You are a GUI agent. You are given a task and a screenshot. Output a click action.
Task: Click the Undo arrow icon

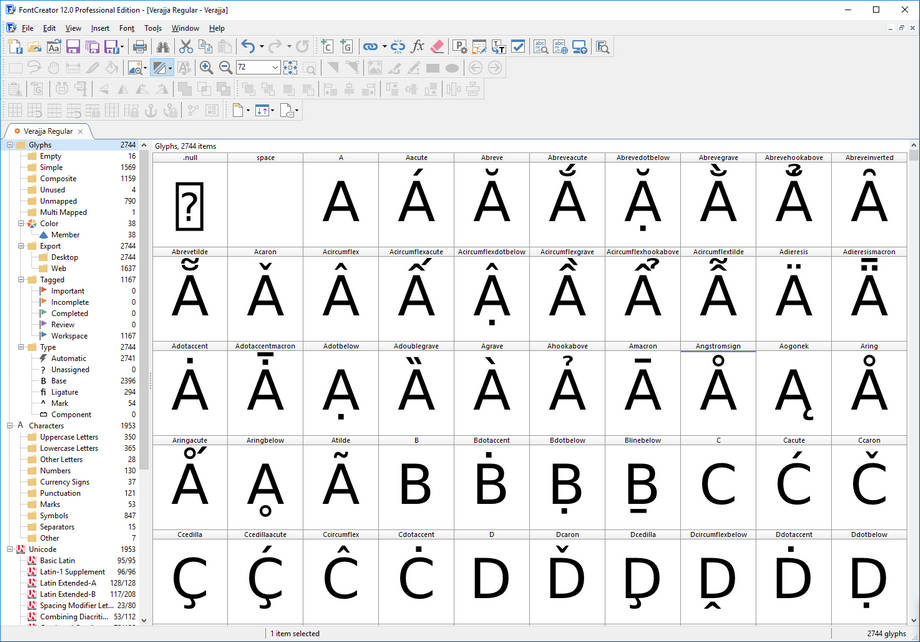(x=248, y=47)
